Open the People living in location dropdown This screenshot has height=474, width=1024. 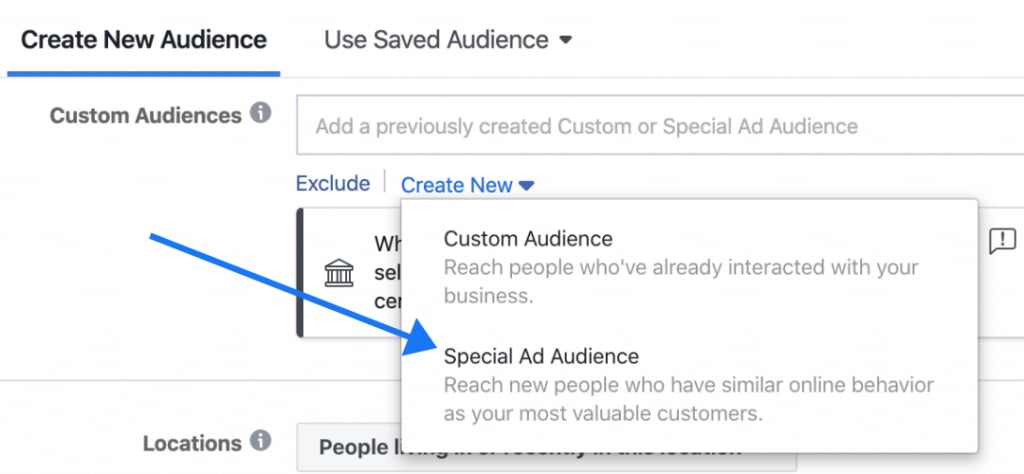(x=546, y=447)
